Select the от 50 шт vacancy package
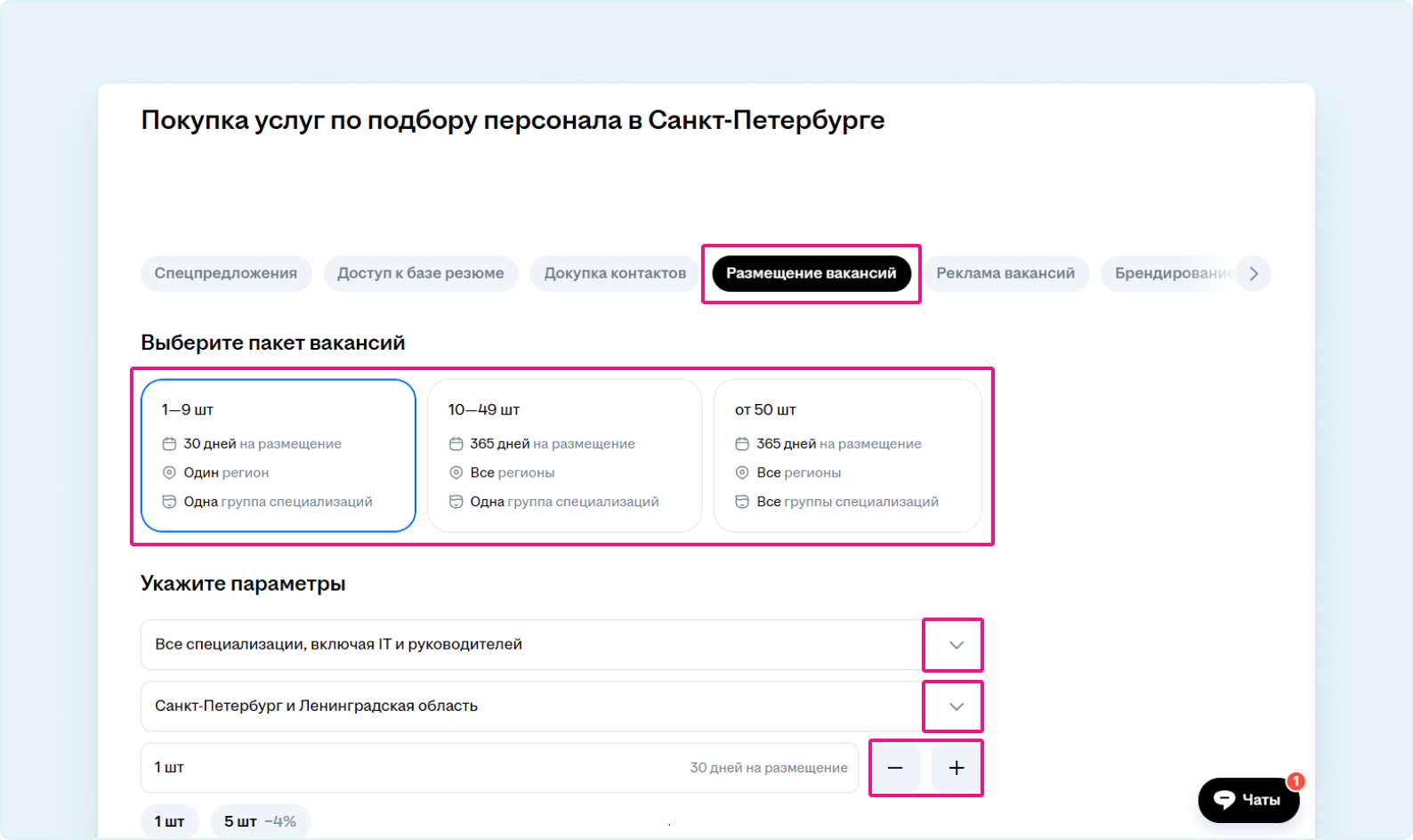Screen dimensions: 1413x840 pyautogui.click(x=847, y=456)
